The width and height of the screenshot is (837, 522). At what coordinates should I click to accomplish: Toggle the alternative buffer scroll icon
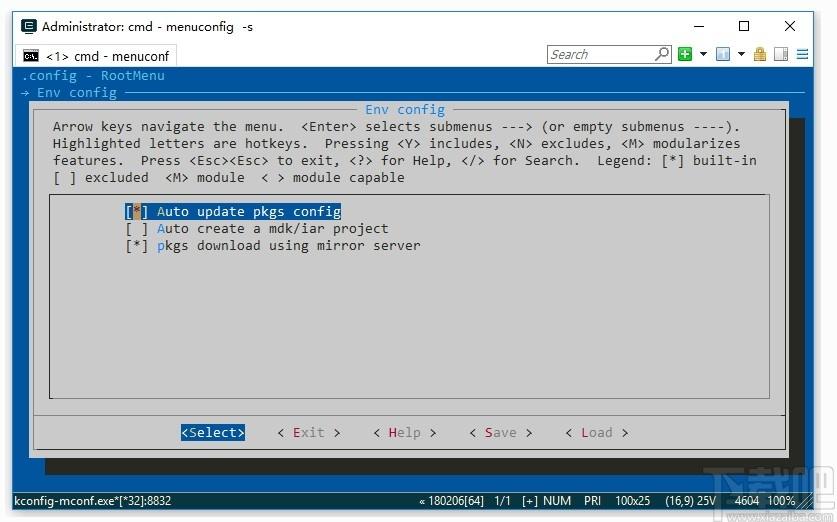[x=781, y=54]
